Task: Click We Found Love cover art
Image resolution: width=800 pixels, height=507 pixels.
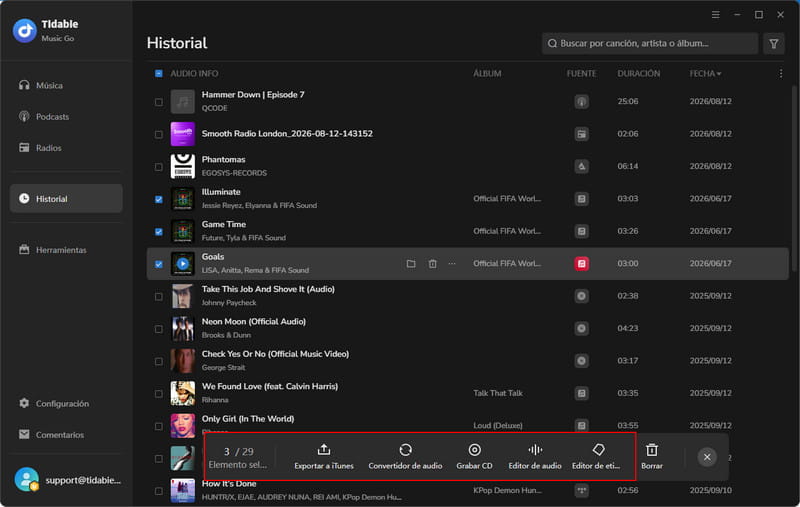Action: 183,393
